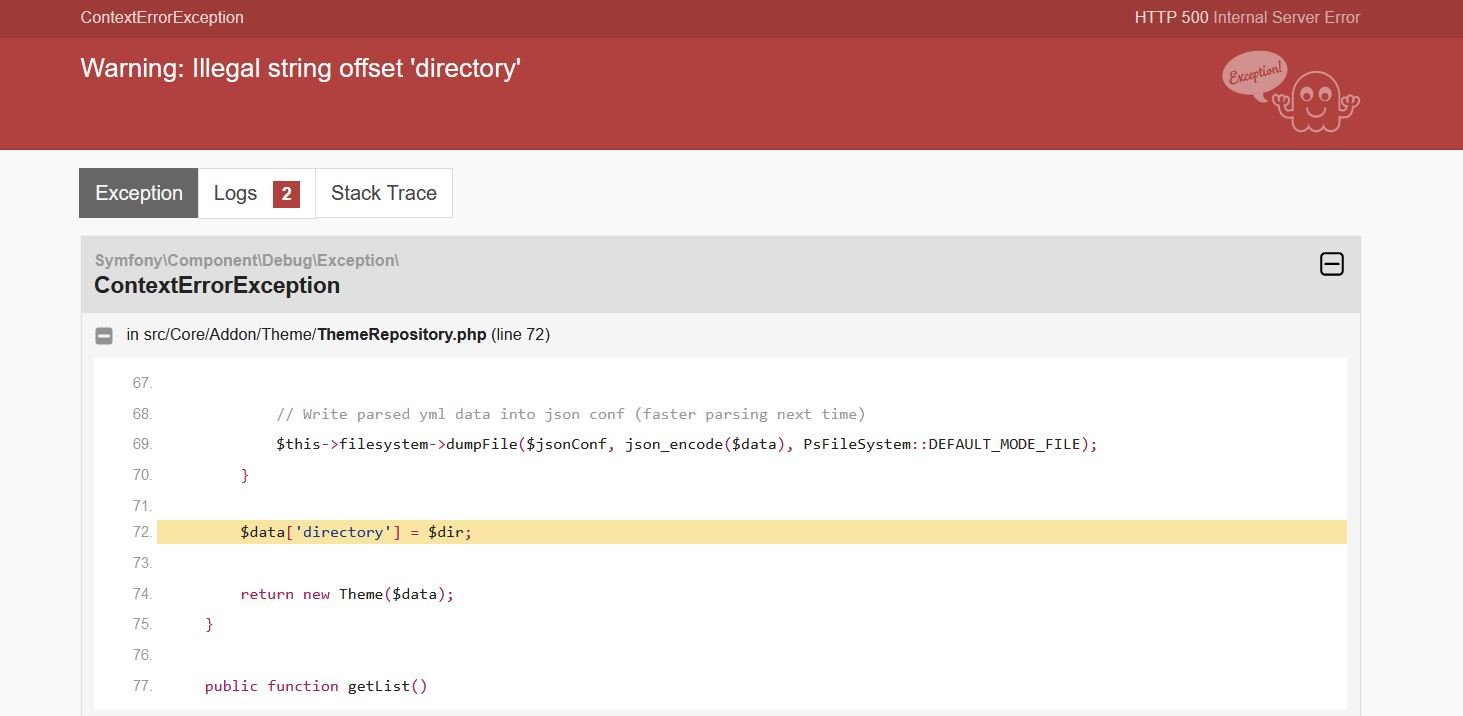
Task: Click the warning message title
Action: (301, 68)
